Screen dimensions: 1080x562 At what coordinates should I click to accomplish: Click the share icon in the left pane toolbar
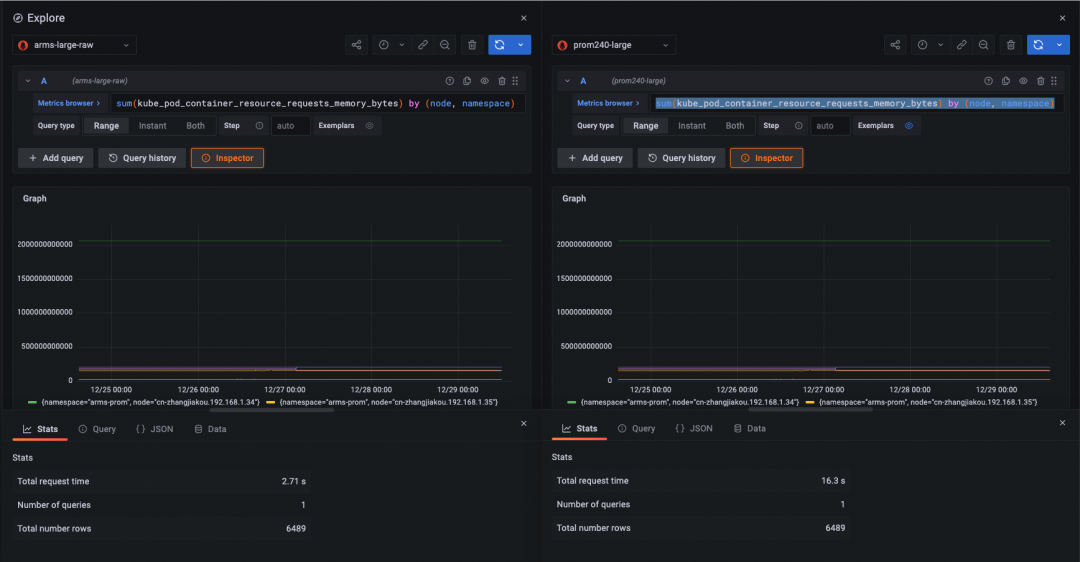click(356, 45)
